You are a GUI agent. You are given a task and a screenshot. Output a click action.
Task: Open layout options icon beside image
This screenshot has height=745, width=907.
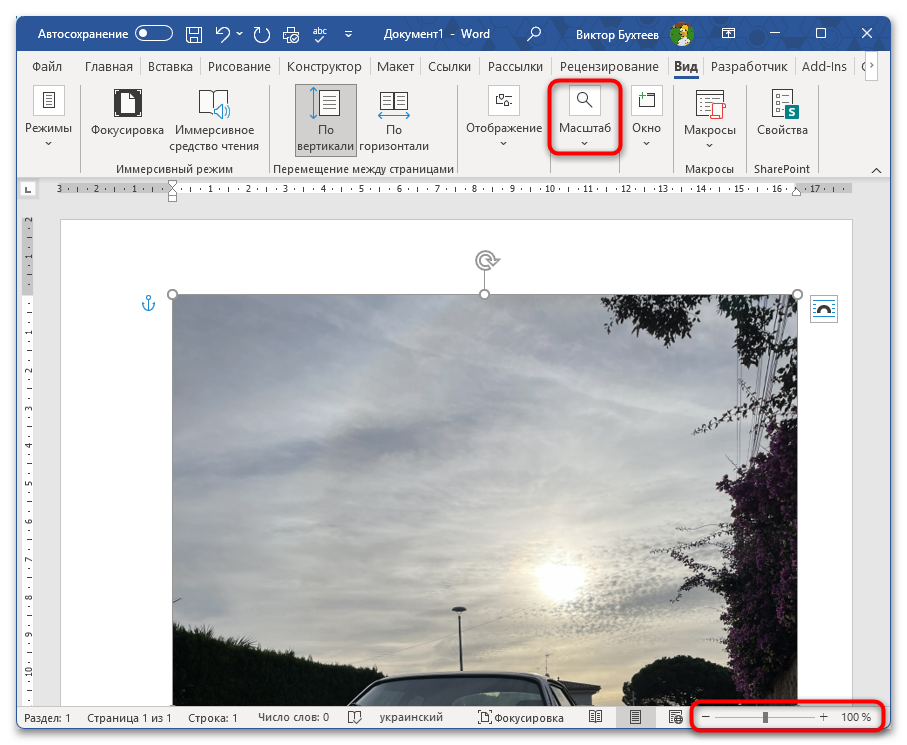824,309
